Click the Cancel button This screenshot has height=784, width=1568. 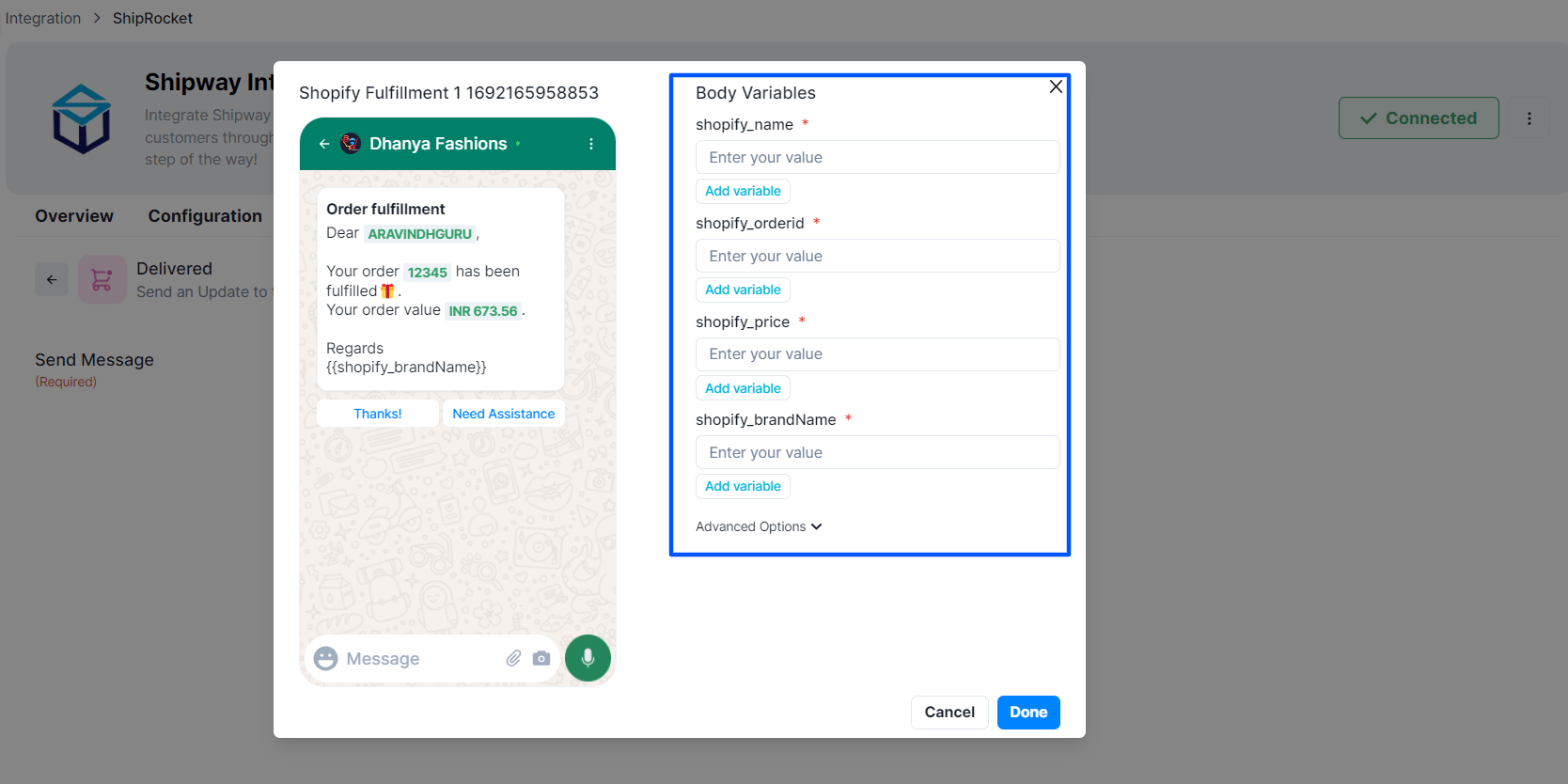pyautogui.click(x=949, y=713)
